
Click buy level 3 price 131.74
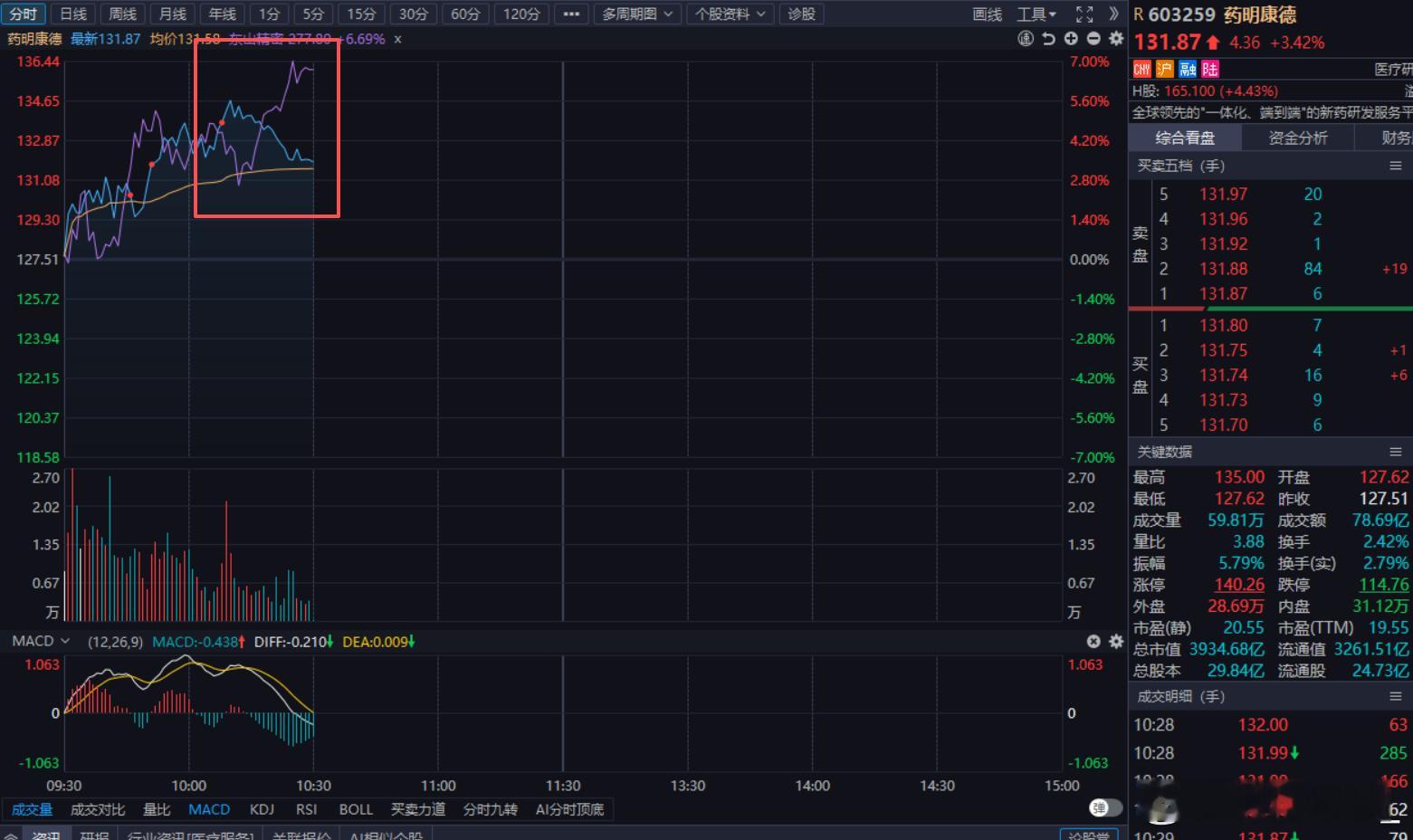[x=1224, y=375]
